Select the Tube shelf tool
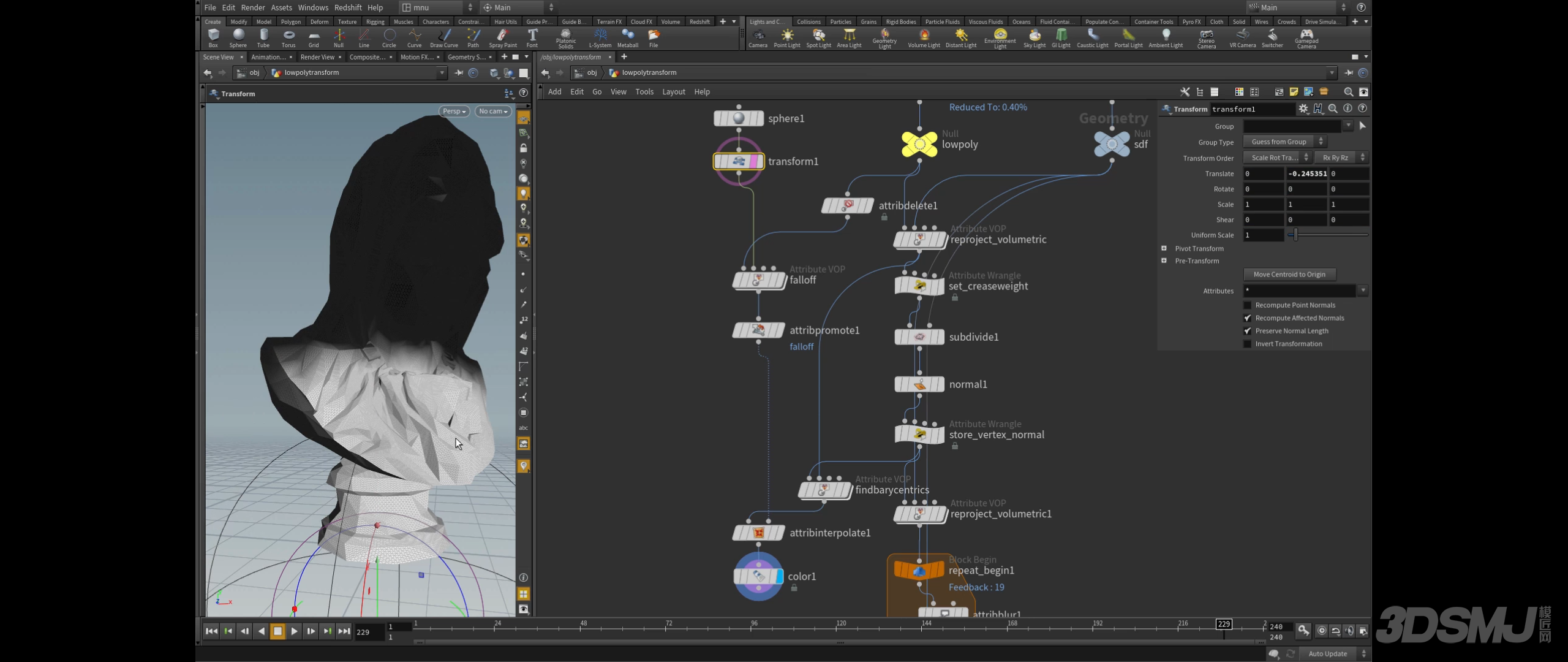 click(x=263, y=38)
